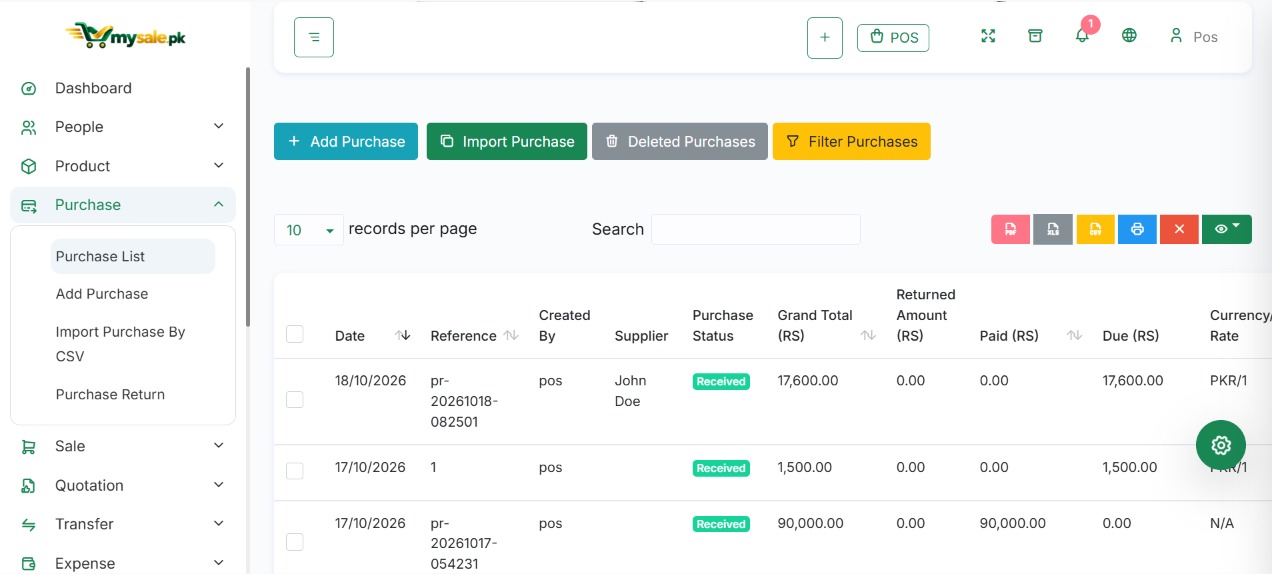
Task: Expand the People menu chevron
Action: click(219, 126)
